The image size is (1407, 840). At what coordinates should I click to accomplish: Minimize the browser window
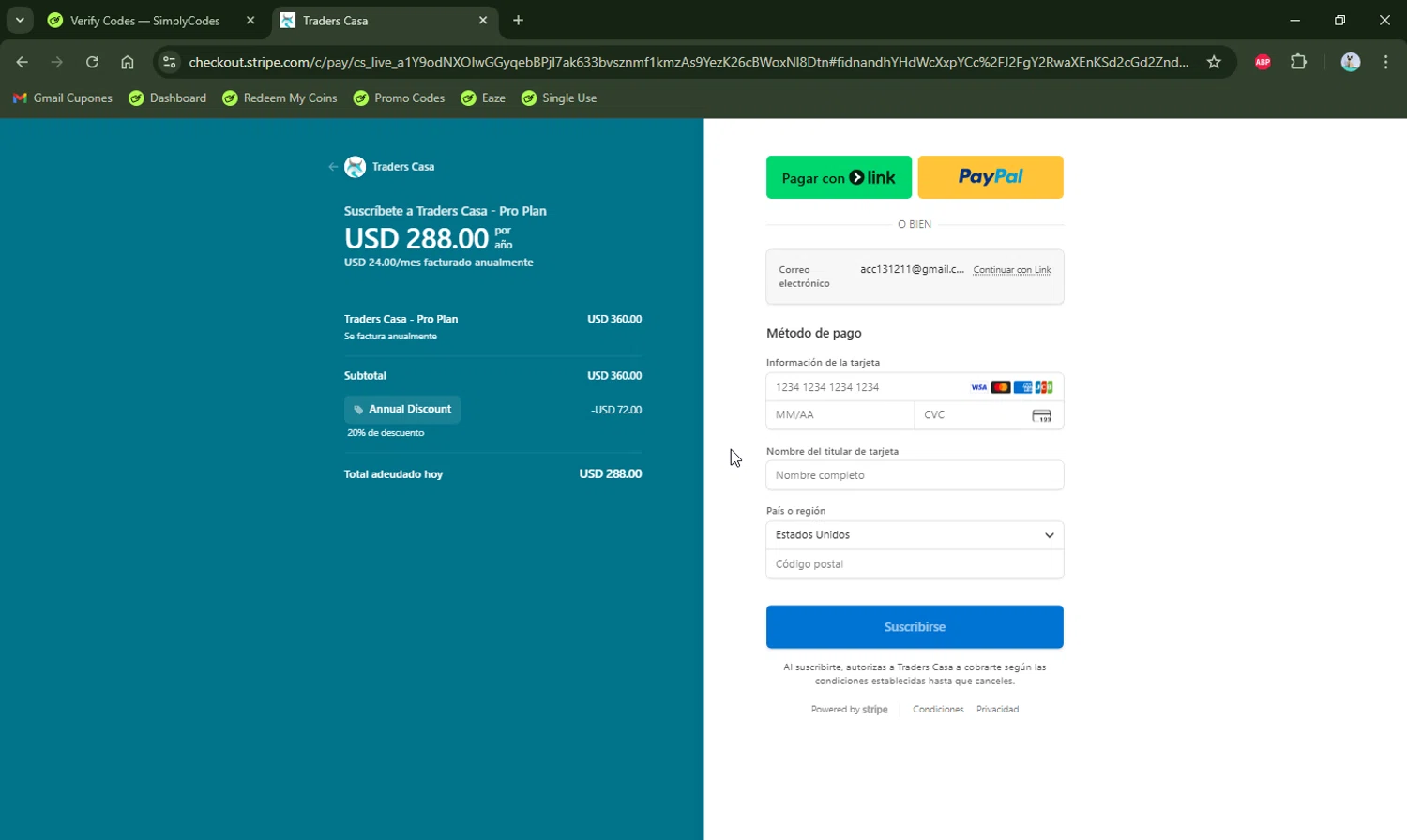[x=1294, y=20]
